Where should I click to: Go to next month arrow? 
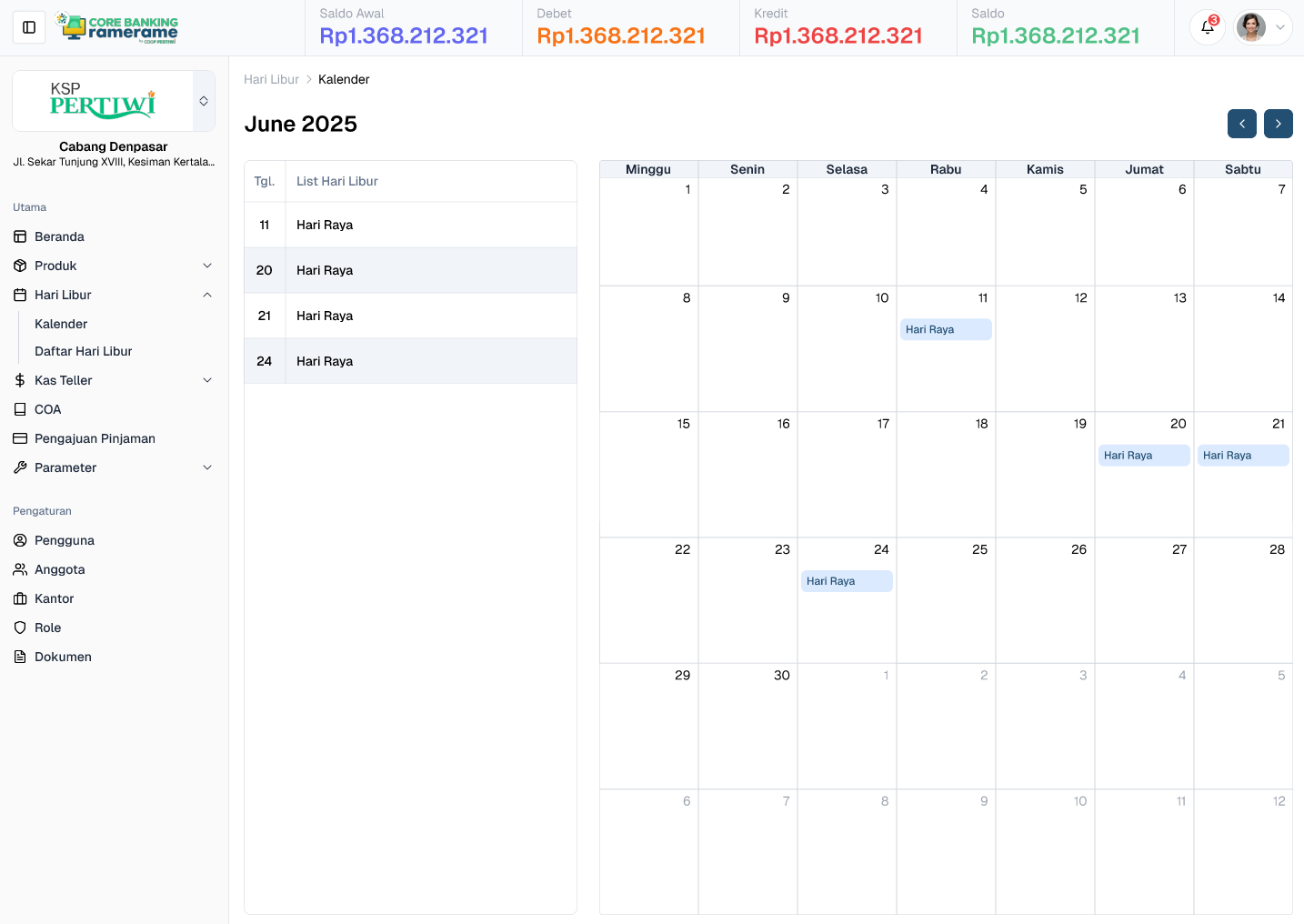(x=1278, y=124)
